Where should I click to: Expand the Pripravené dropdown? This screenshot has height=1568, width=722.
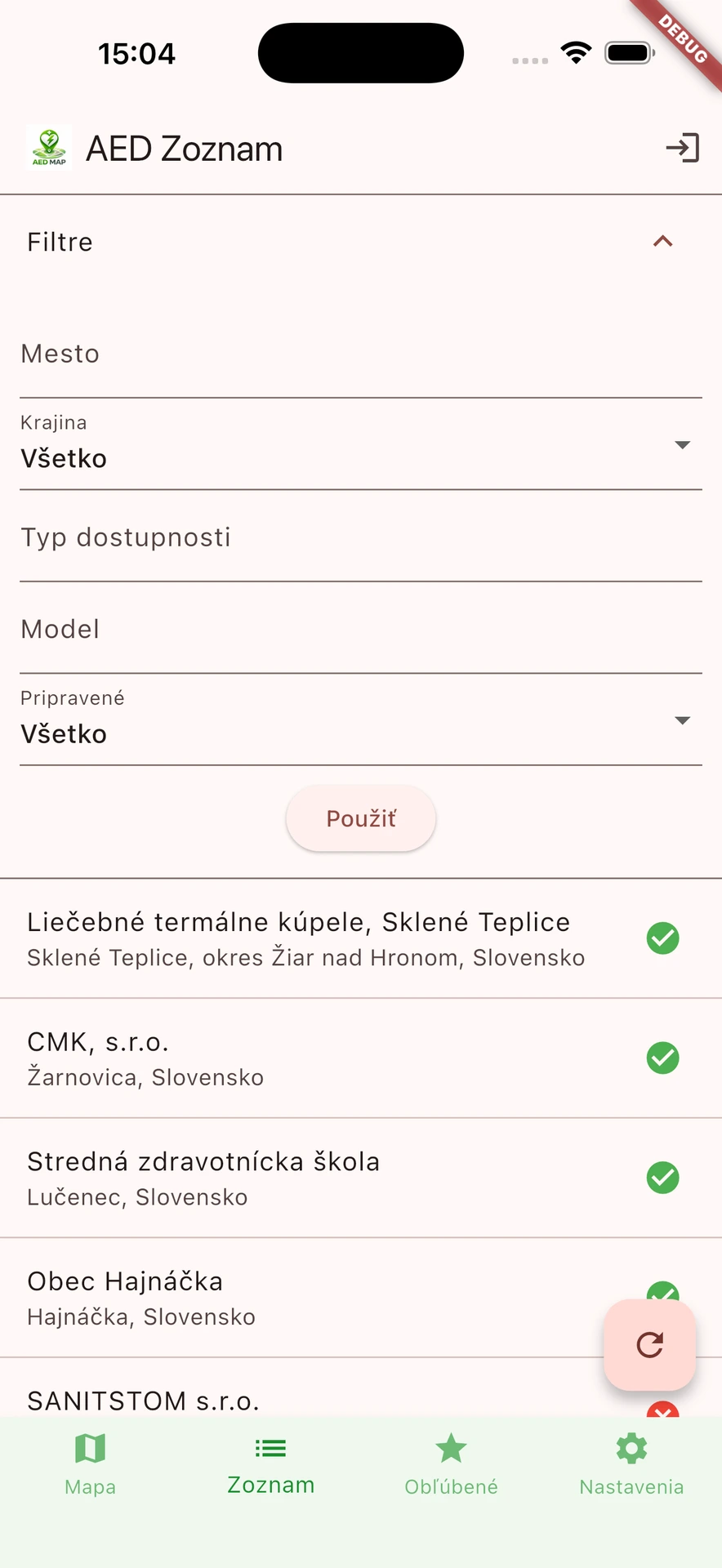tap(360, 720)
